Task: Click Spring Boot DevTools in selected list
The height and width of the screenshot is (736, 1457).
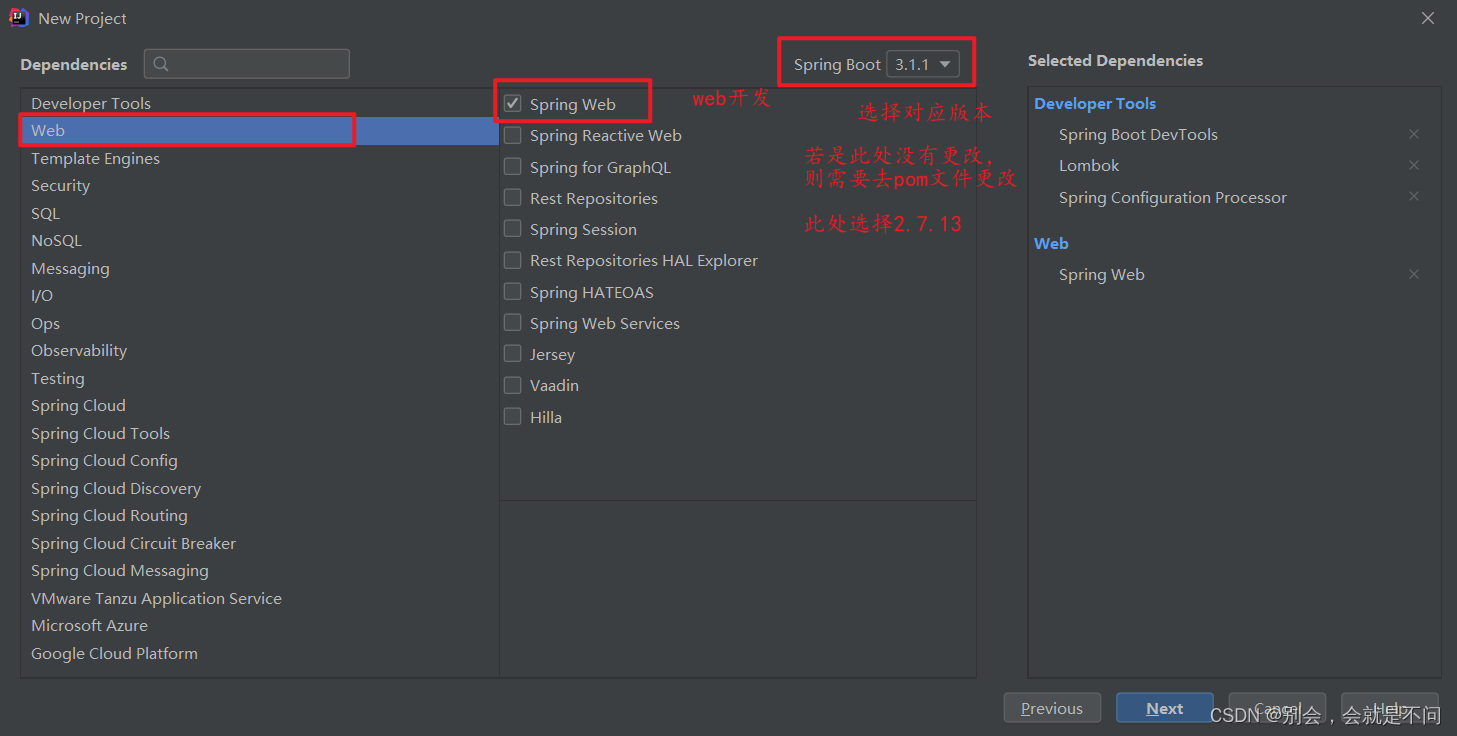Action: point(1138,134)
